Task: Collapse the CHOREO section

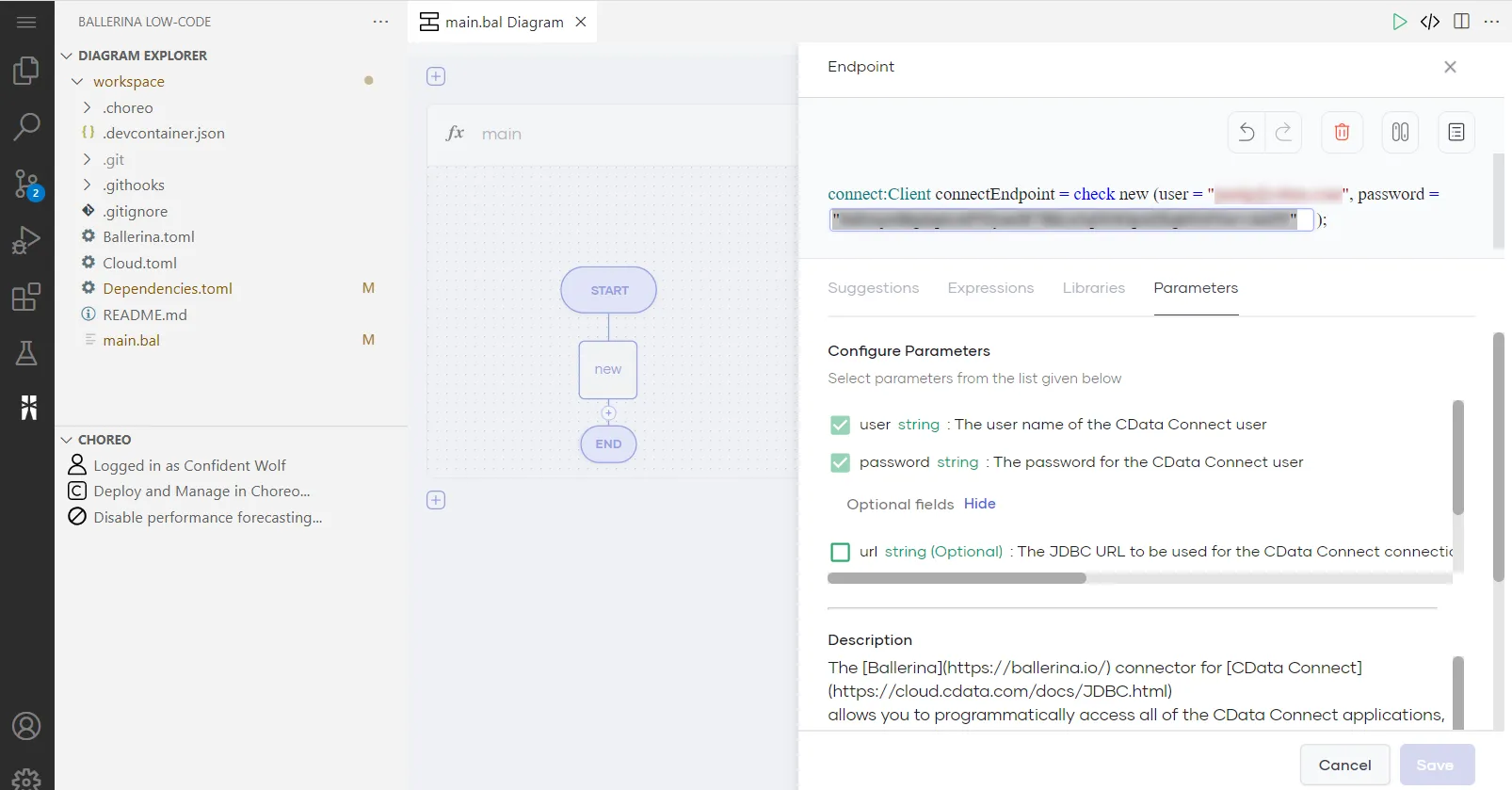Action: [x=67, y=440]
